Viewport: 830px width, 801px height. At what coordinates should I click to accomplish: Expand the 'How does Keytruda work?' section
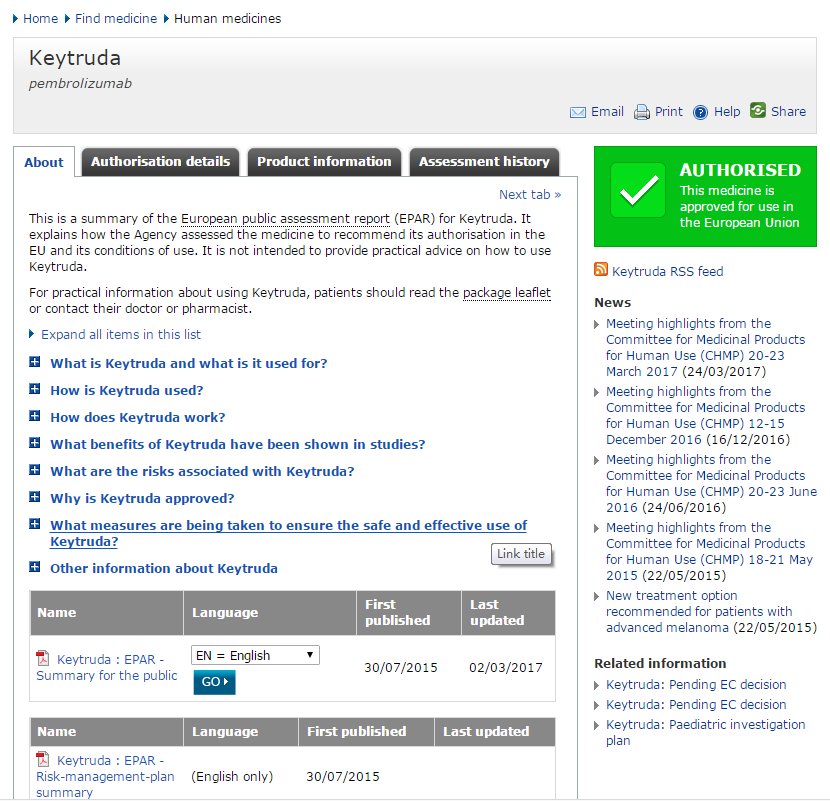coord(34,416)
